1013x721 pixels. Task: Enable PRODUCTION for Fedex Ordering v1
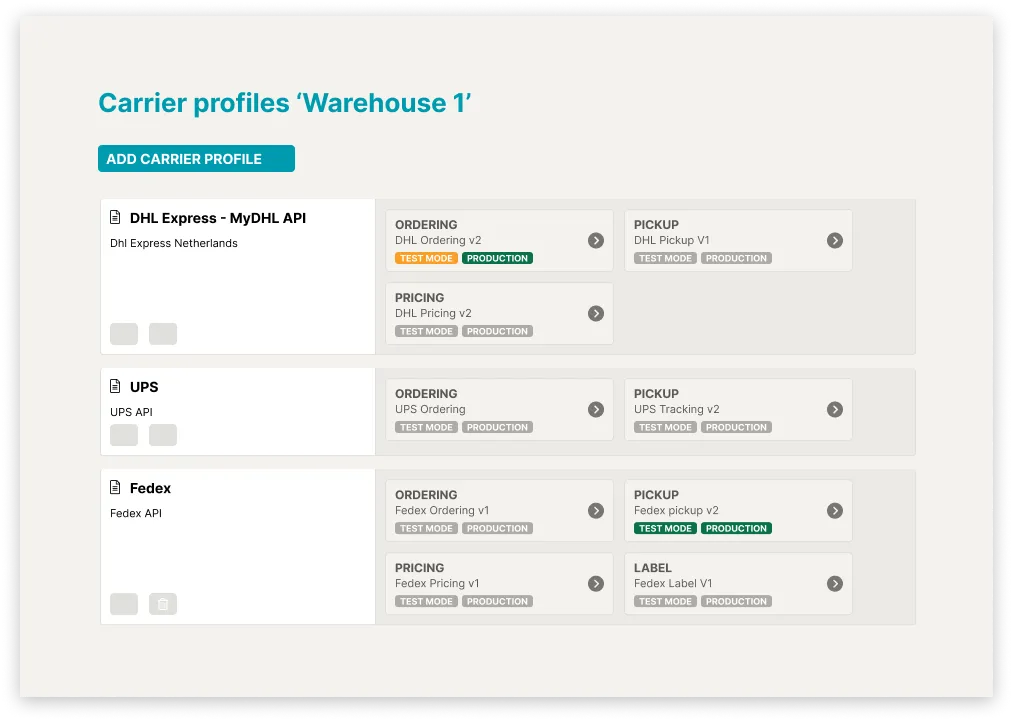(497, 528)
